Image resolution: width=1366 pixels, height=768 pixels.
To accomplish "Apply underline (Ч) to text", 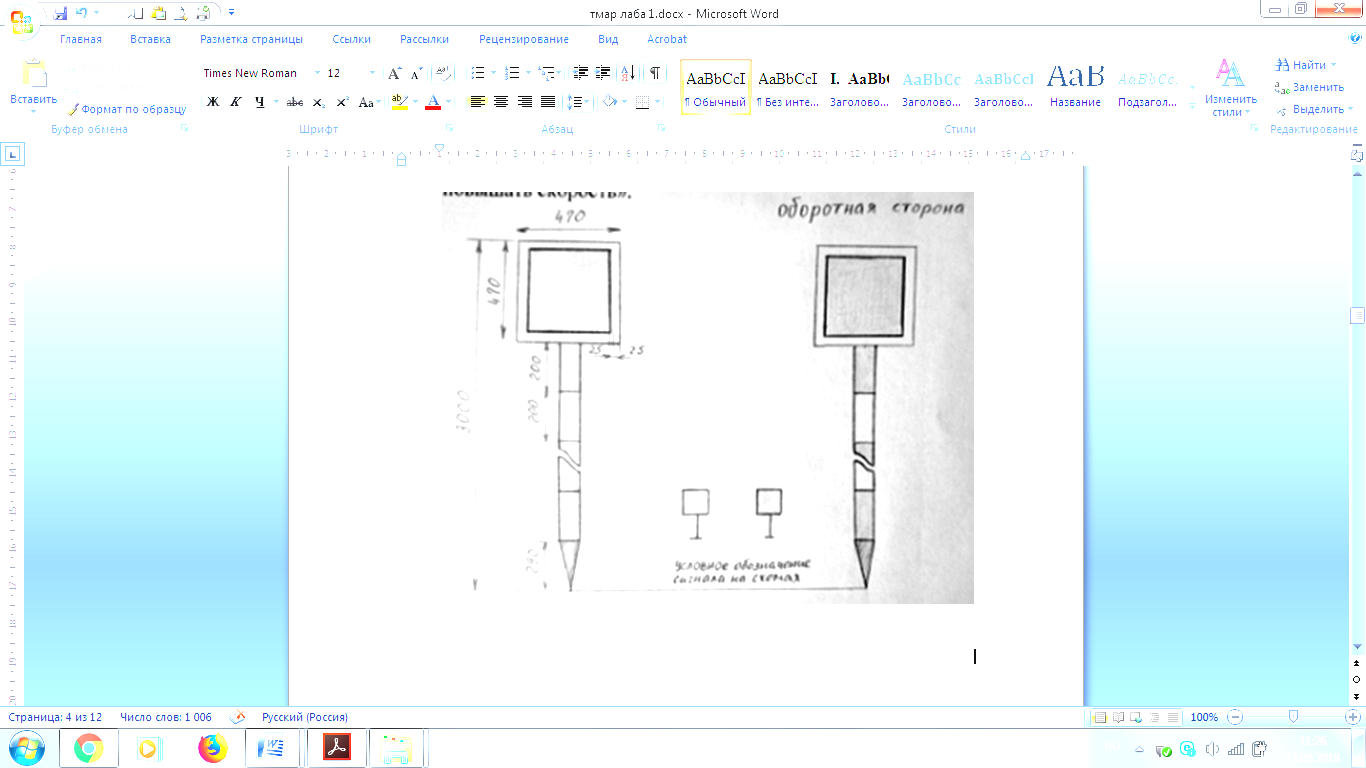I will [260, 102].
